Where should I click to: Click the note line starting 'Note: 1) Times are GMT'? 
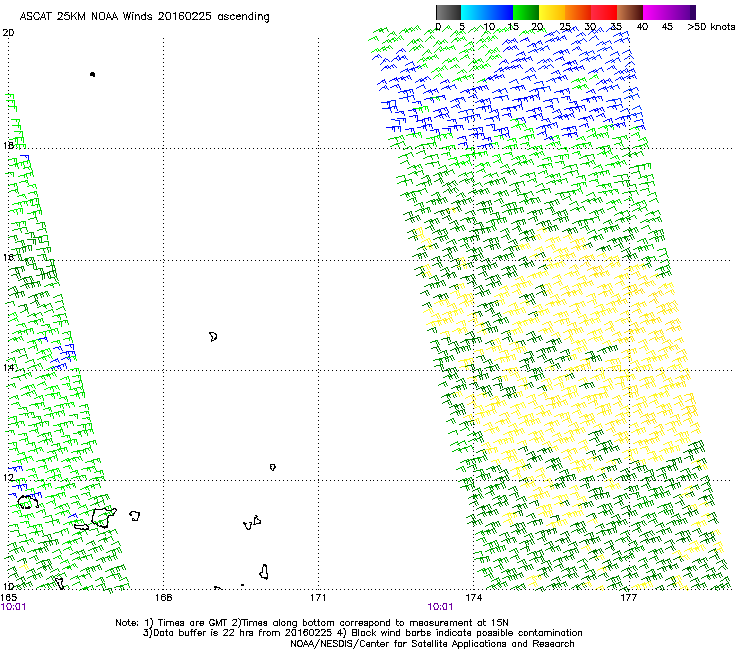pos(312,623)
